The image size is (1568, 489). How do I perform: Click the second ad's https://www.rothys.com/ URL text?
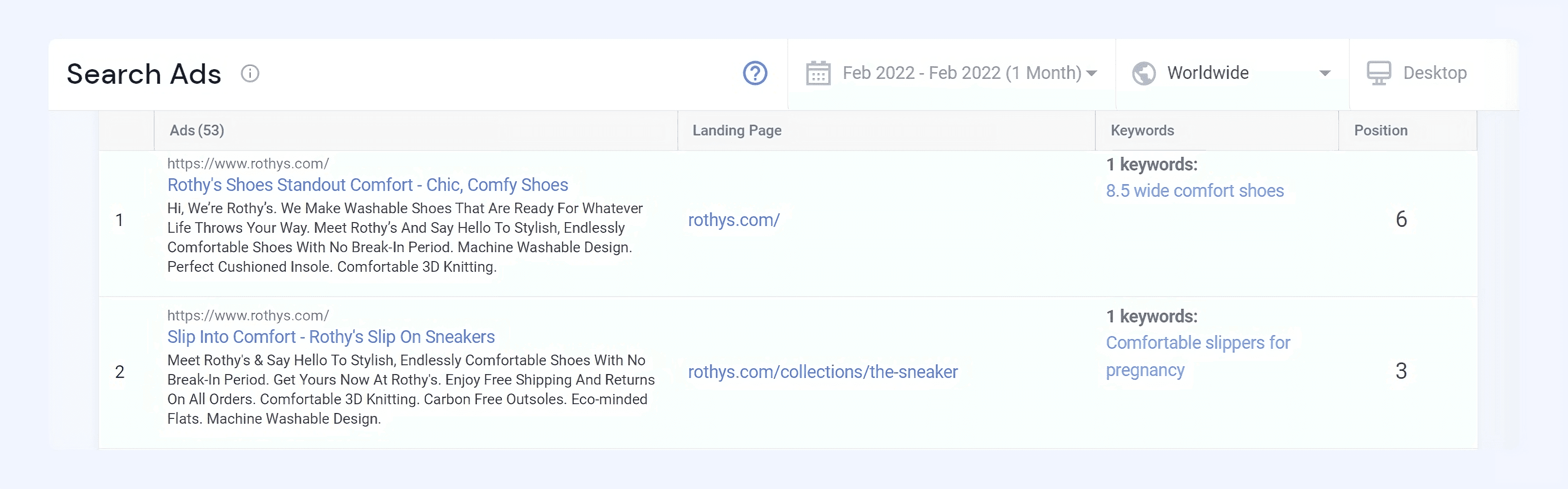[248, 316]
